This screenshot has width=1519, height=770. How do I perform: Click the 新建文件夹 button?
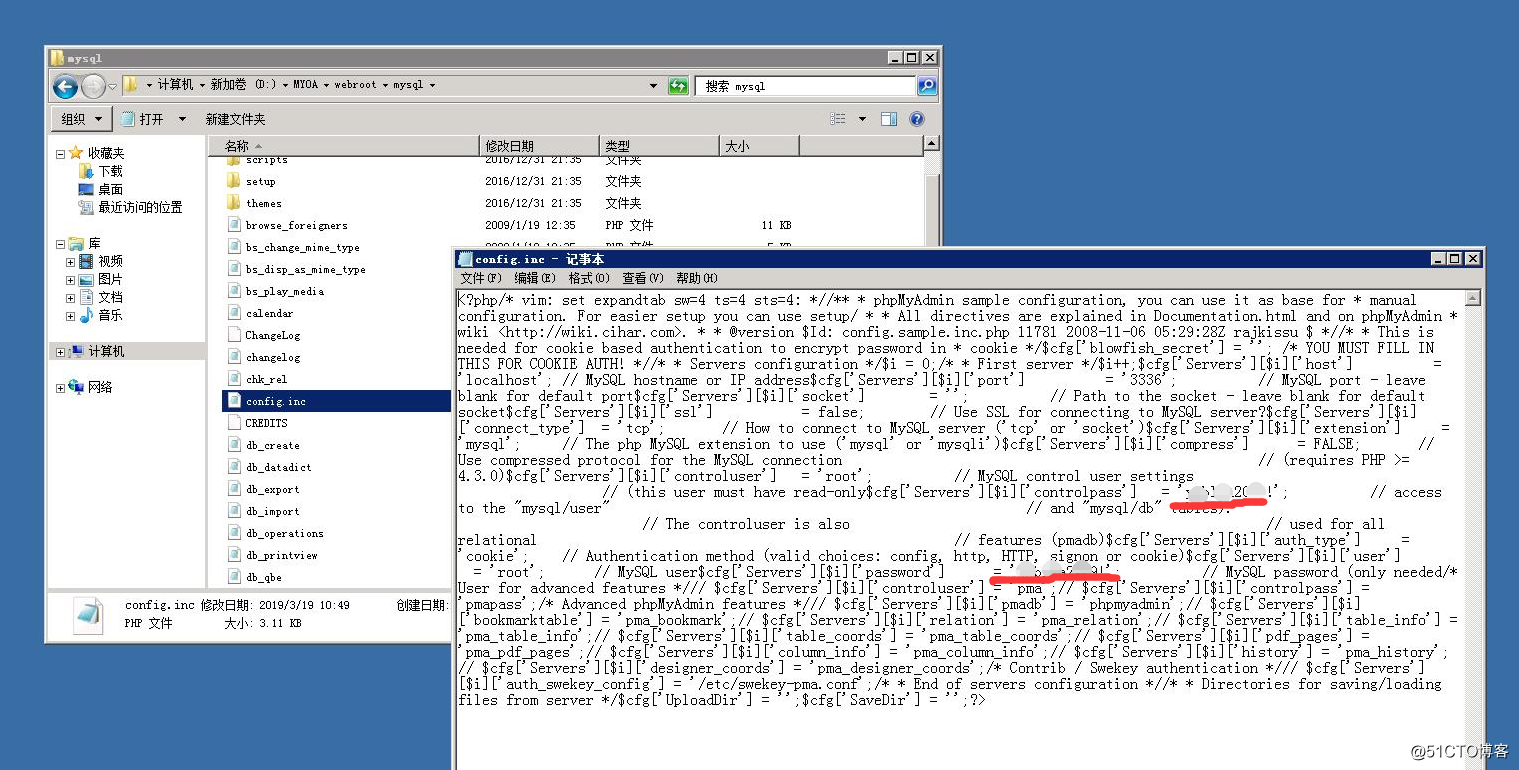pyautogui.click(x=235, y=119)
